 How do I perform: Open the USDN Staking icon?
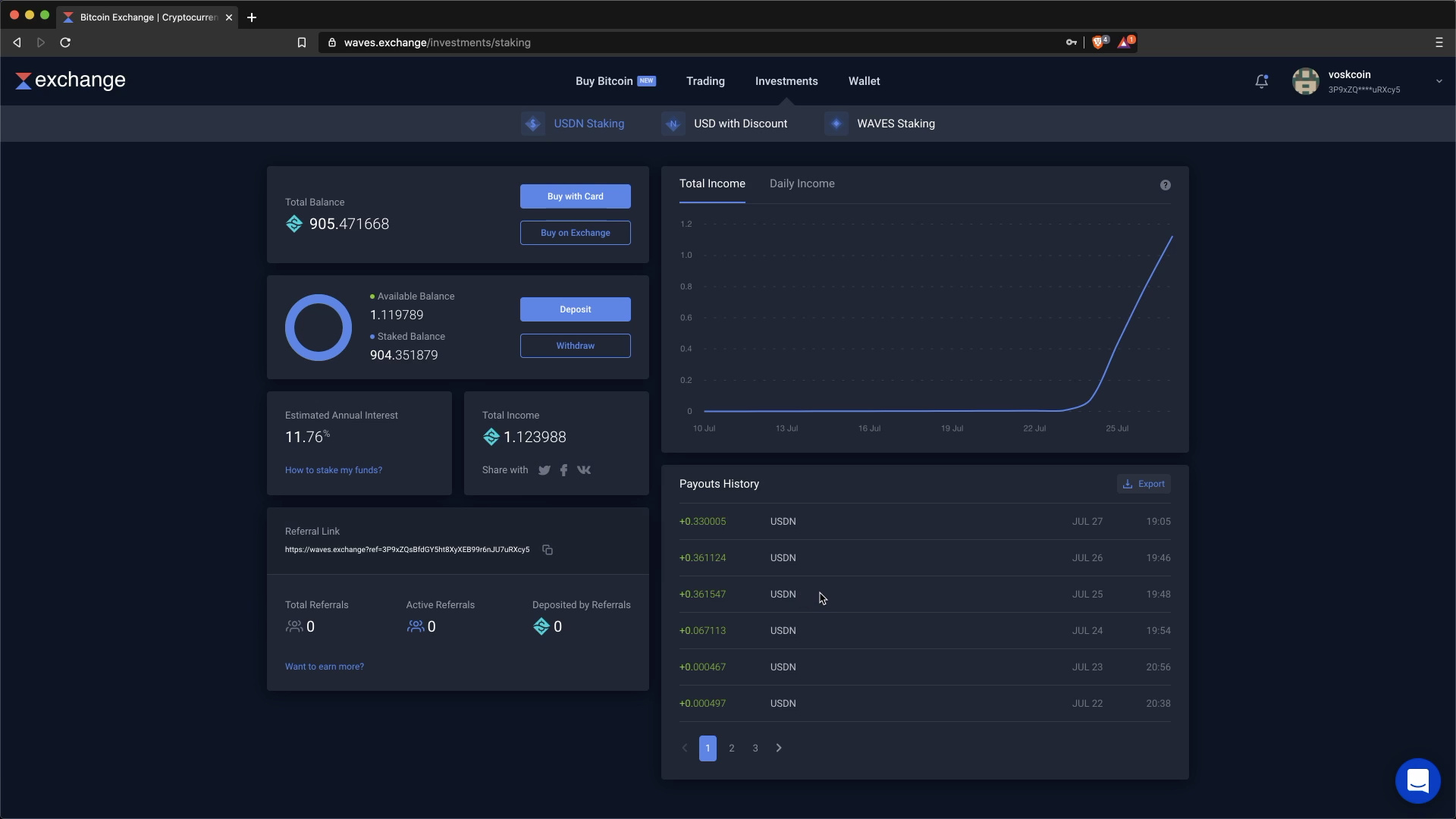pyautogui.click(x=533, y=124)
